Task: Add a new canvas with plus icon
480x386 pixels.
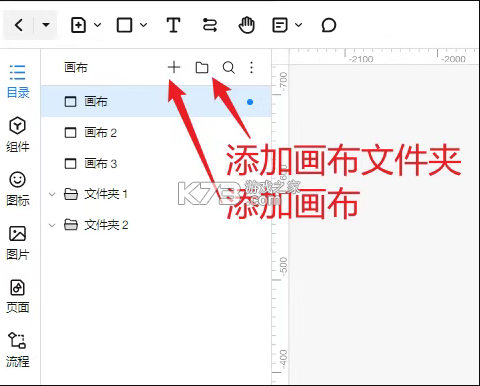Action: coord(174,67)
